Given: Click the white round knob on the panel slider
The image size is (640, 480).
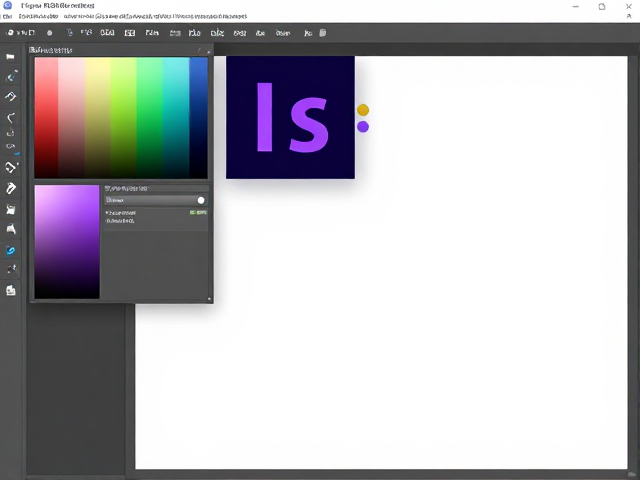Looking at the screenshot, I should [x=201, y=200].
